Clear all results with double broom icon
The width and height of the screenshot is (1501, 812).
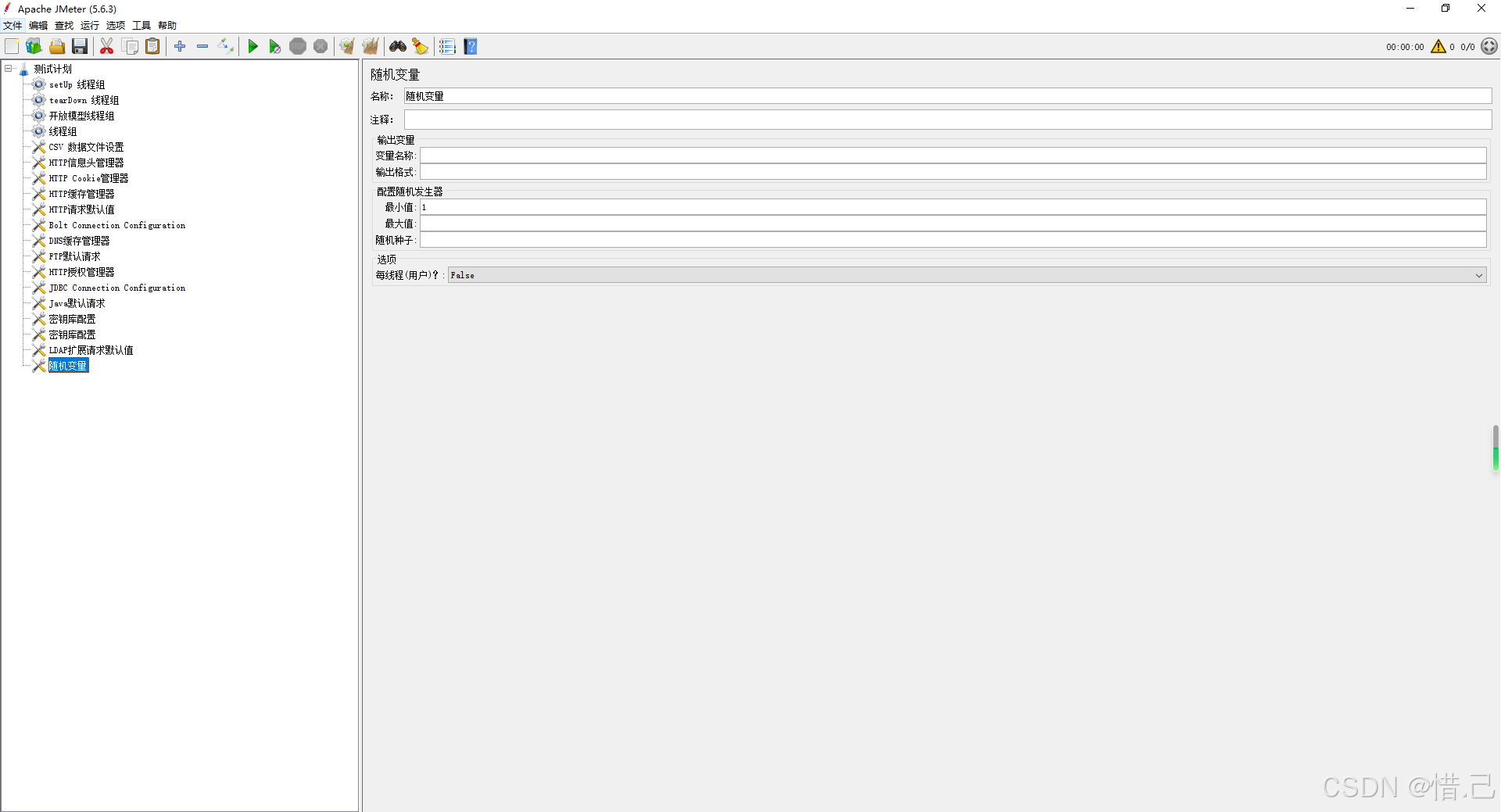pyautogui.click(x=371, y=47)
